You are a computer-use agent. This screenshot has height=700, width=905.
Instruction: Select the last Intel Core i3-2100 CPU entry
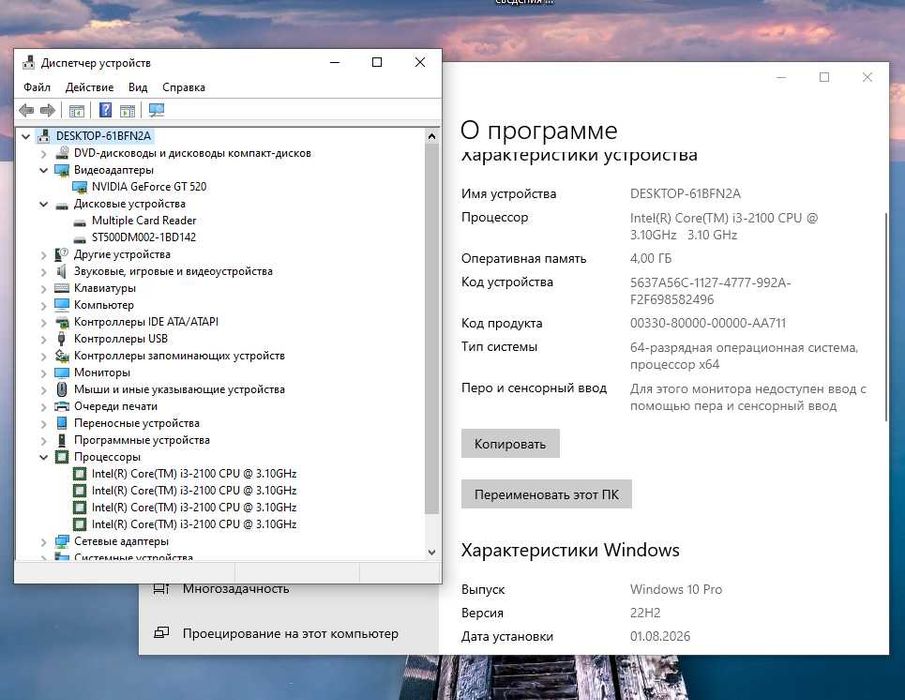tap(194, 525)
